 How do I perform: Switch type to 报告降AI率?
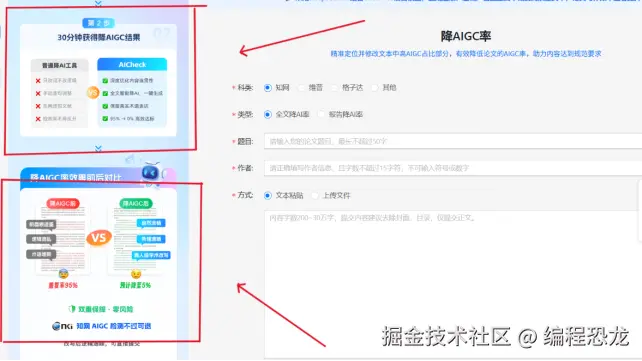click(x=321, y=115)
